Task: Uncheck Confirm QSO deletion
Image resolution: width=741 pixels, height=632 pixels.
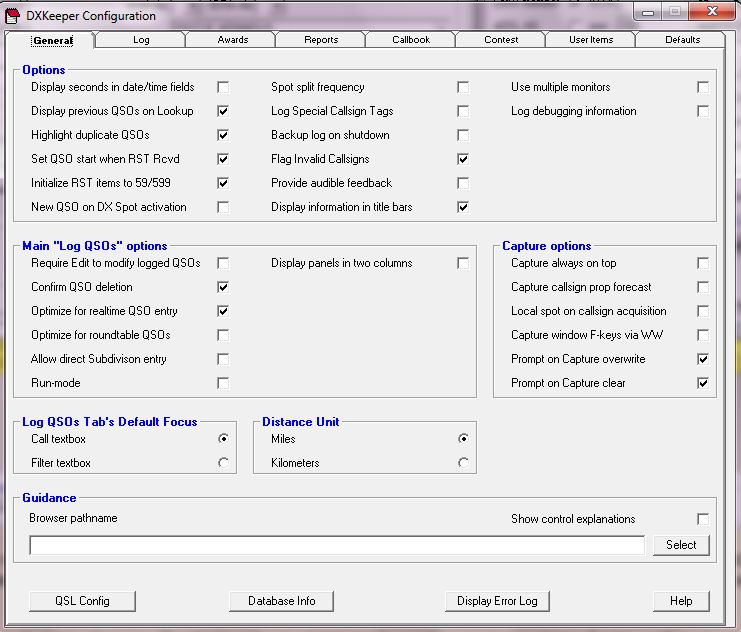Action: click(223, 287)
